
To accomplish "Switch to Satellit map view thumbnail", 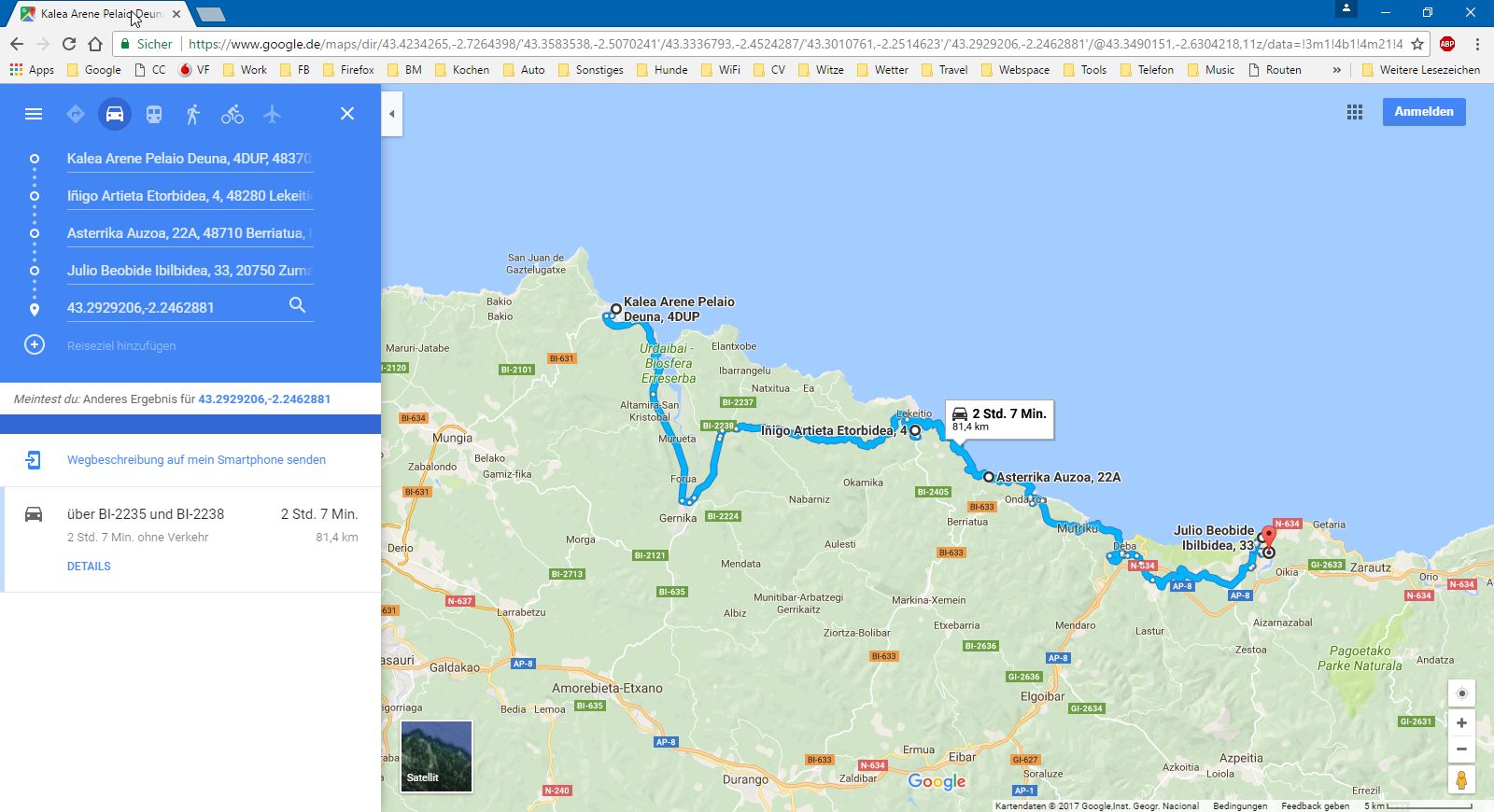I will (x=436, y=756).
